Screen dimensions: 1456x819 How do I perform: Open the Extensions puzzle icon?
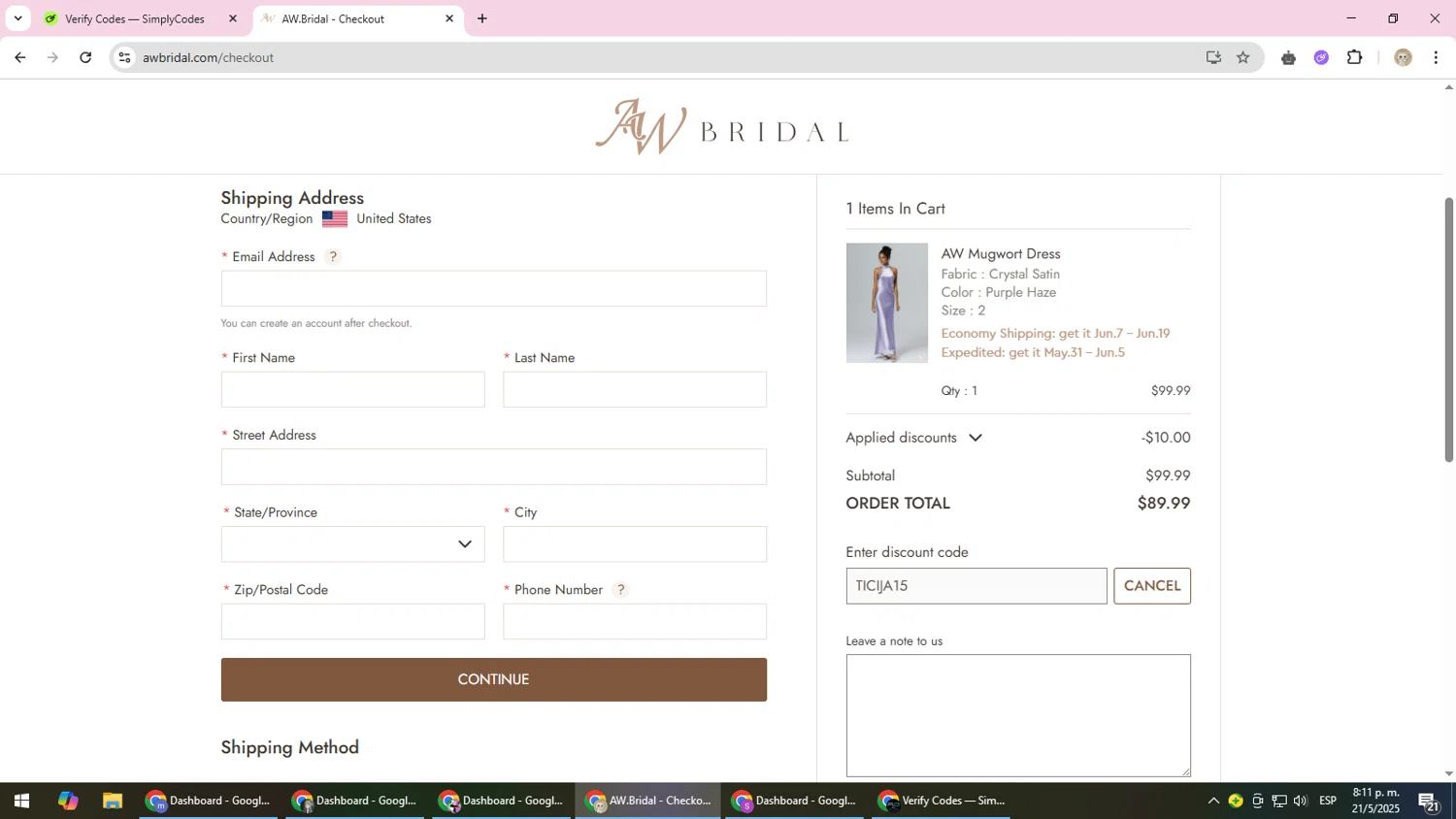[x=1355, y=57]
